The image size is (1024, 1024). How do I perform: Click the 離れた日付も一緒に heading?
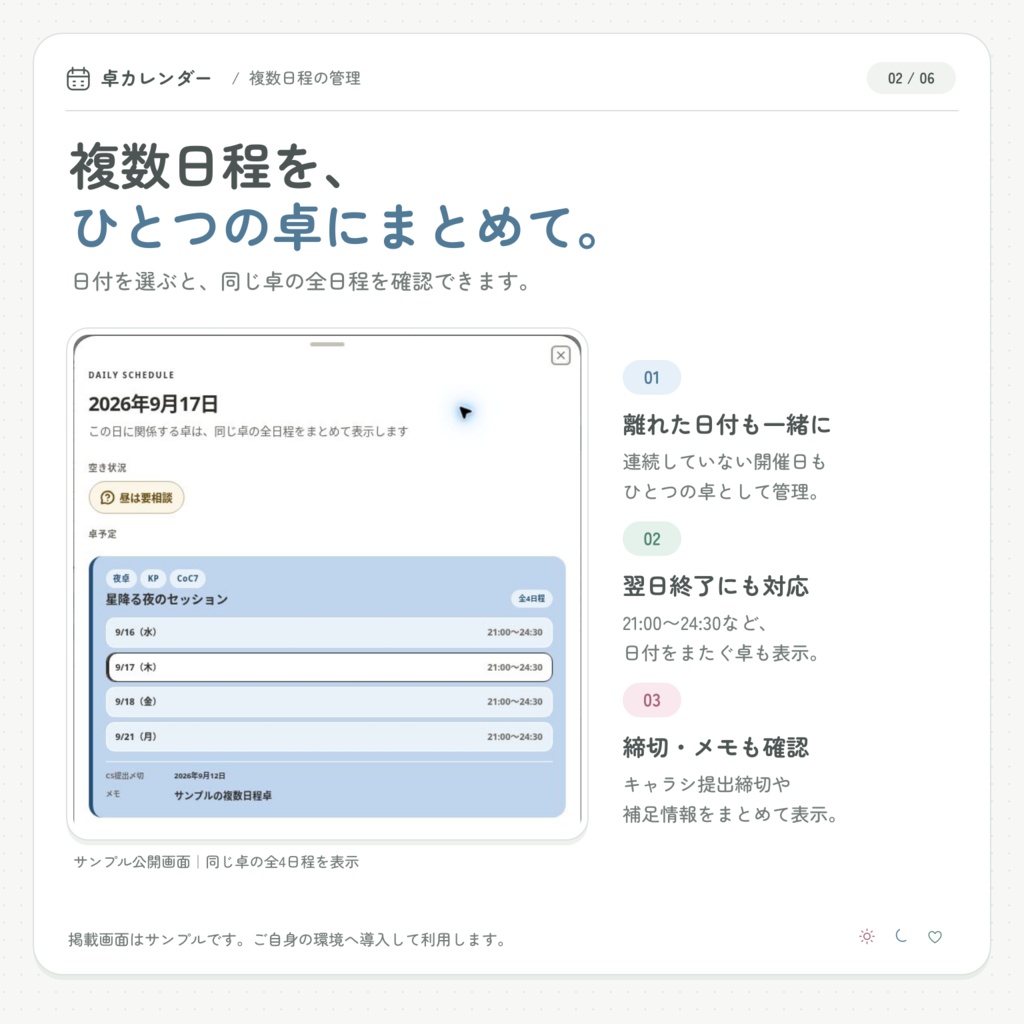point(727,424)
